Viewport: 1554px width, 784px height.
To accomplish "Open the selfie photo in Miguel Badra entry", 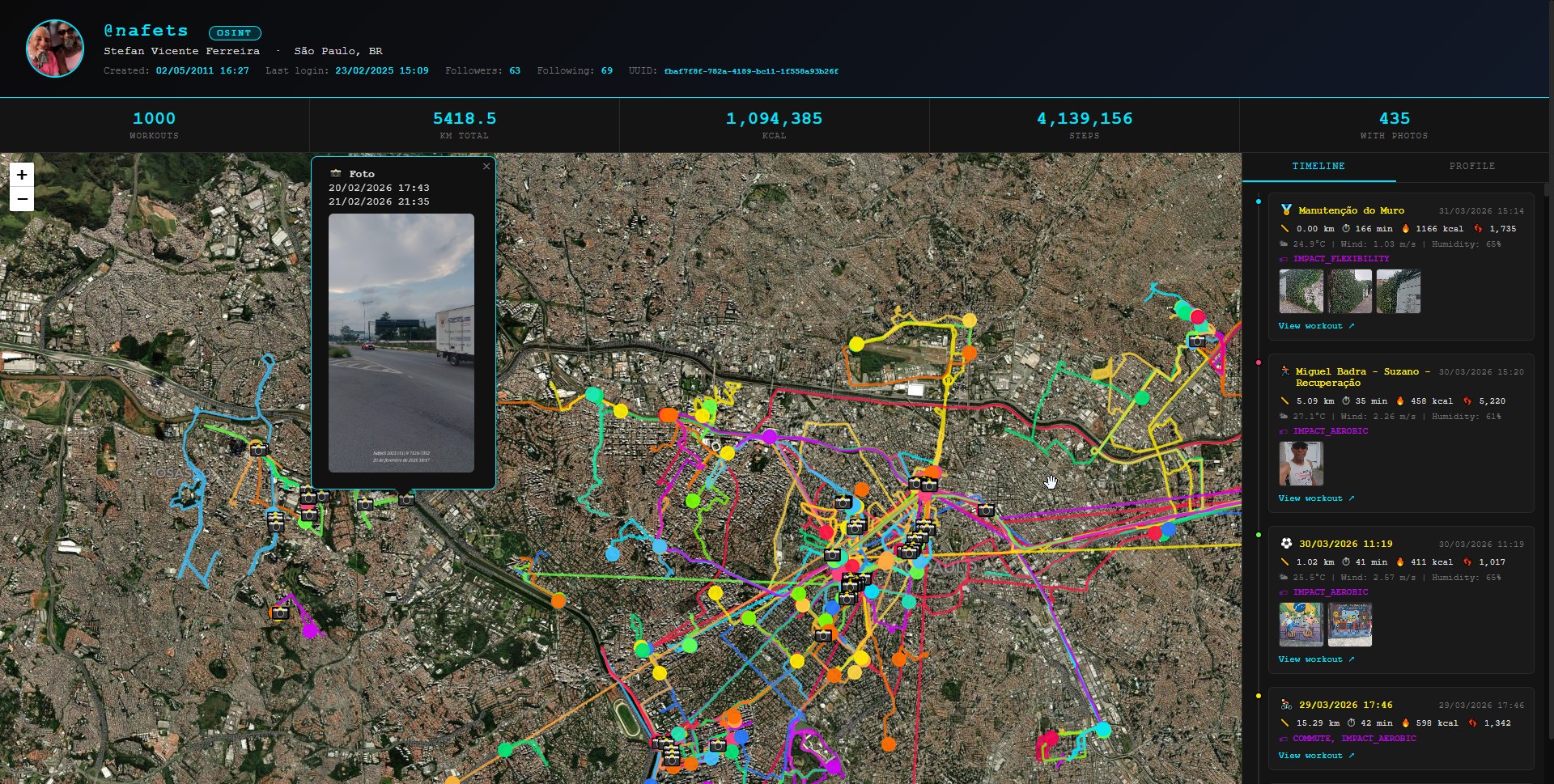I will [x=1301, y=464].
